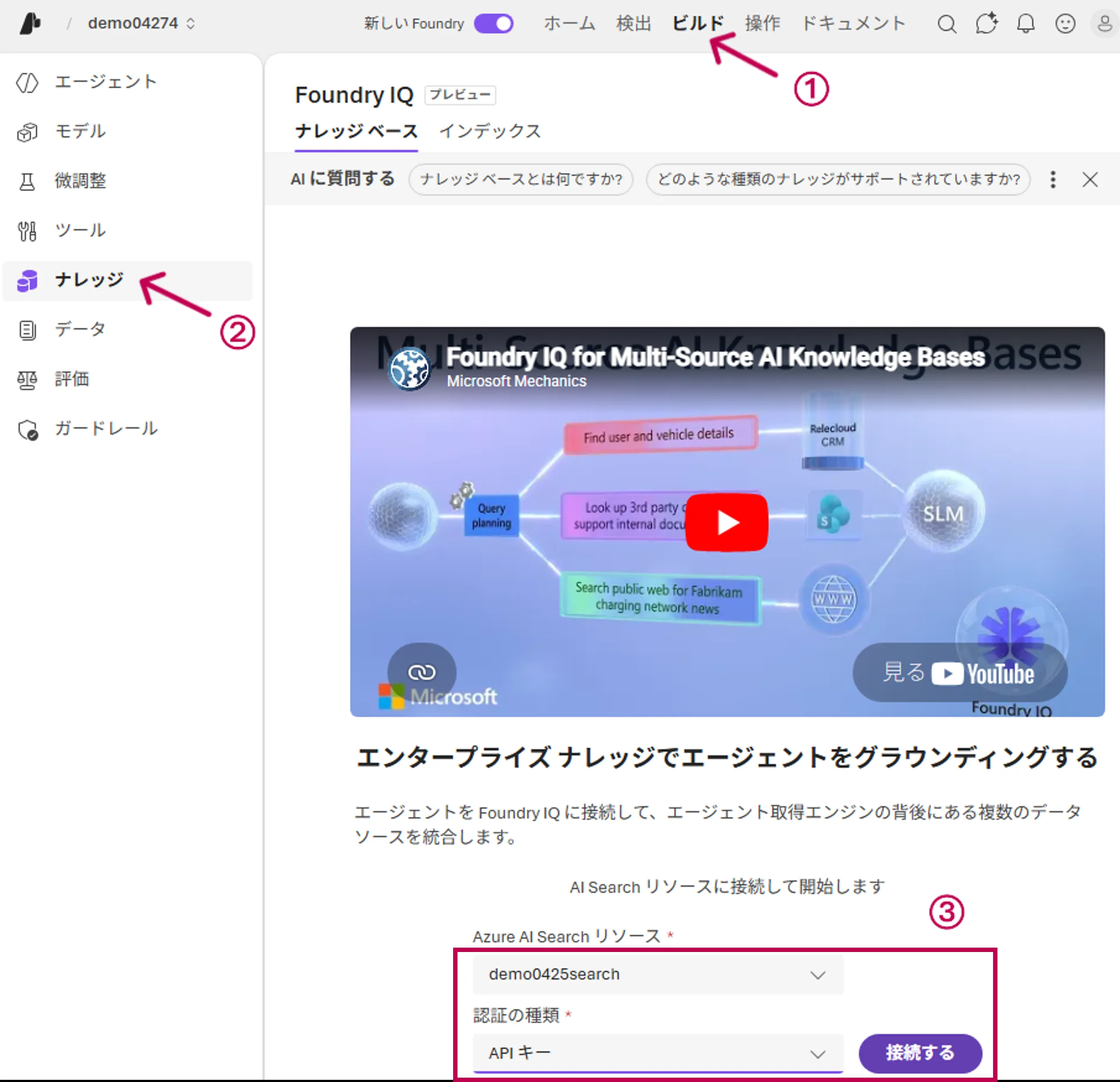Toggle the 新しい Foundry switch
Image resolution: width=1120 pixels, height=1082 pixels.
tap(494, 24)
